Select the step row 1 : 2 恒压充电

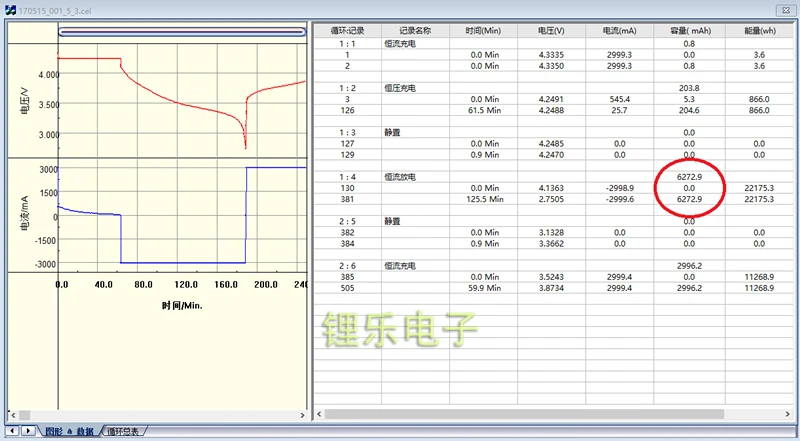coord(554,88)
